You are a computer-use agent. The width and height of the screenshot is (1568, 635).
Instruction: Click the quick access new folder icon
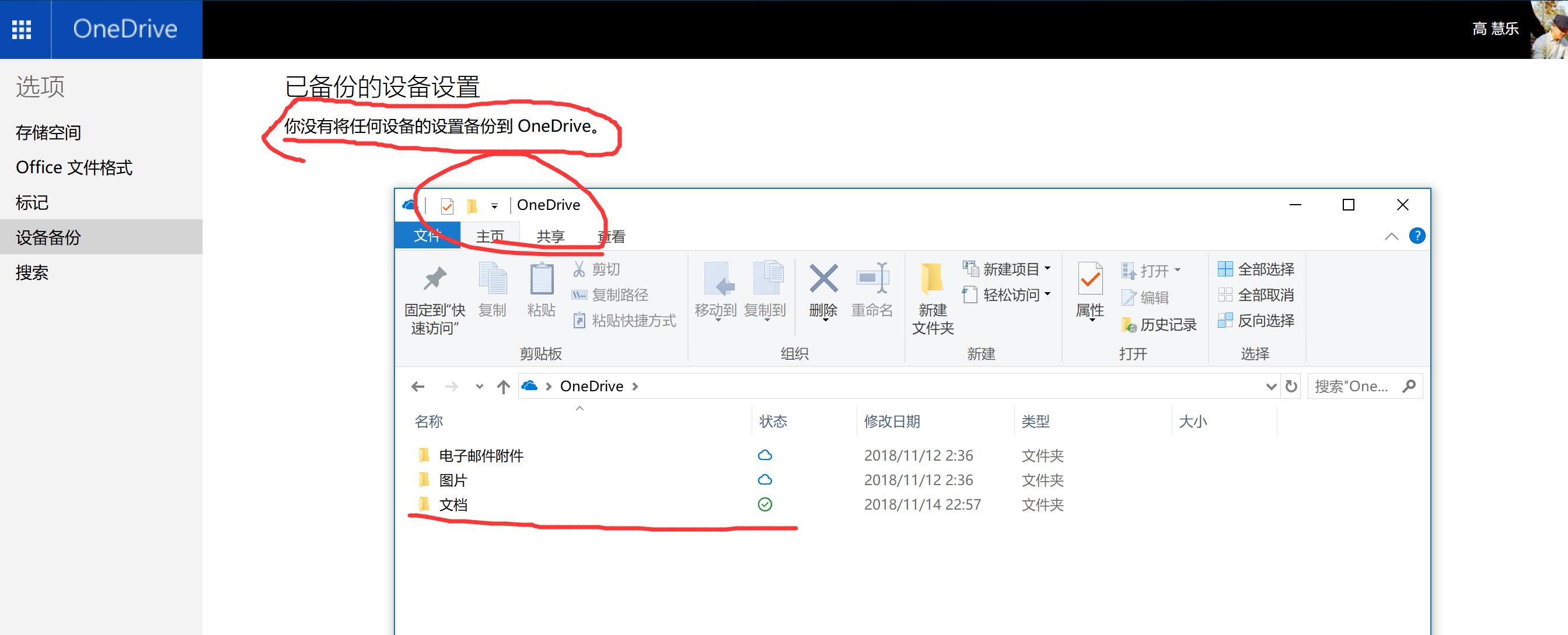(x=472, y=206)
